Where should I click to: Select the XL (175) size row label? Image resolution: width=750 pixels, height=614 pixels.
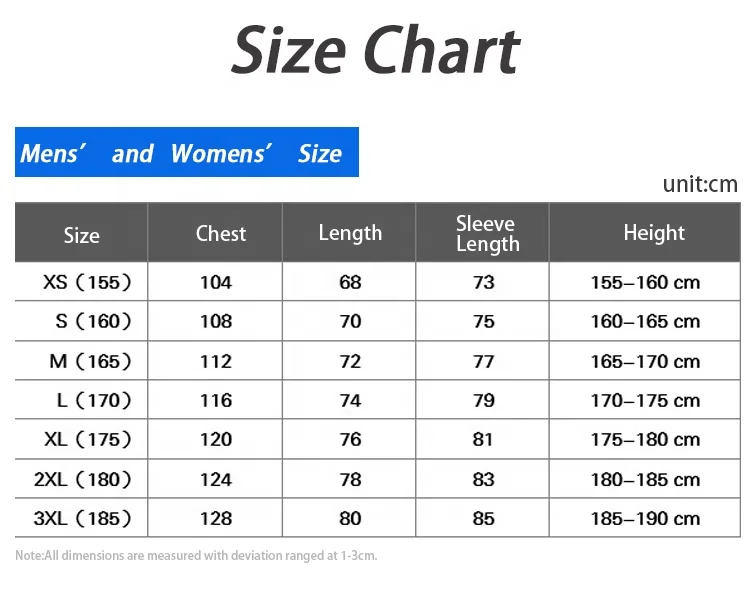click(x=87, y=439)
